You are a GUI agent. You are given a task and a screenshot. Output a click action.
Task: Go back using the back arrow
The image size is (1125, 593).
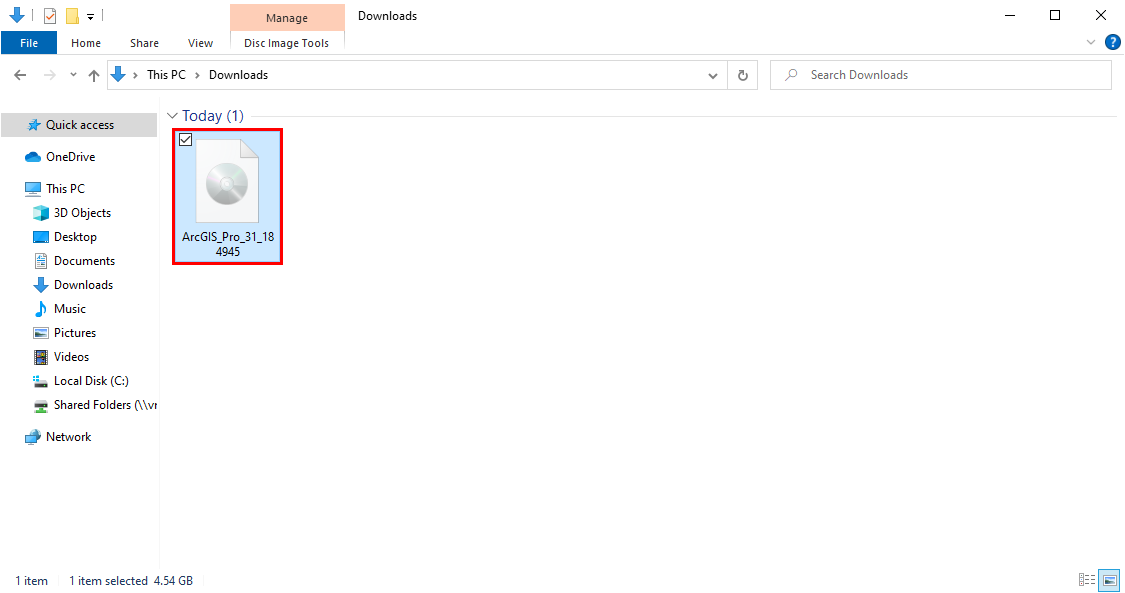(19, 74)
